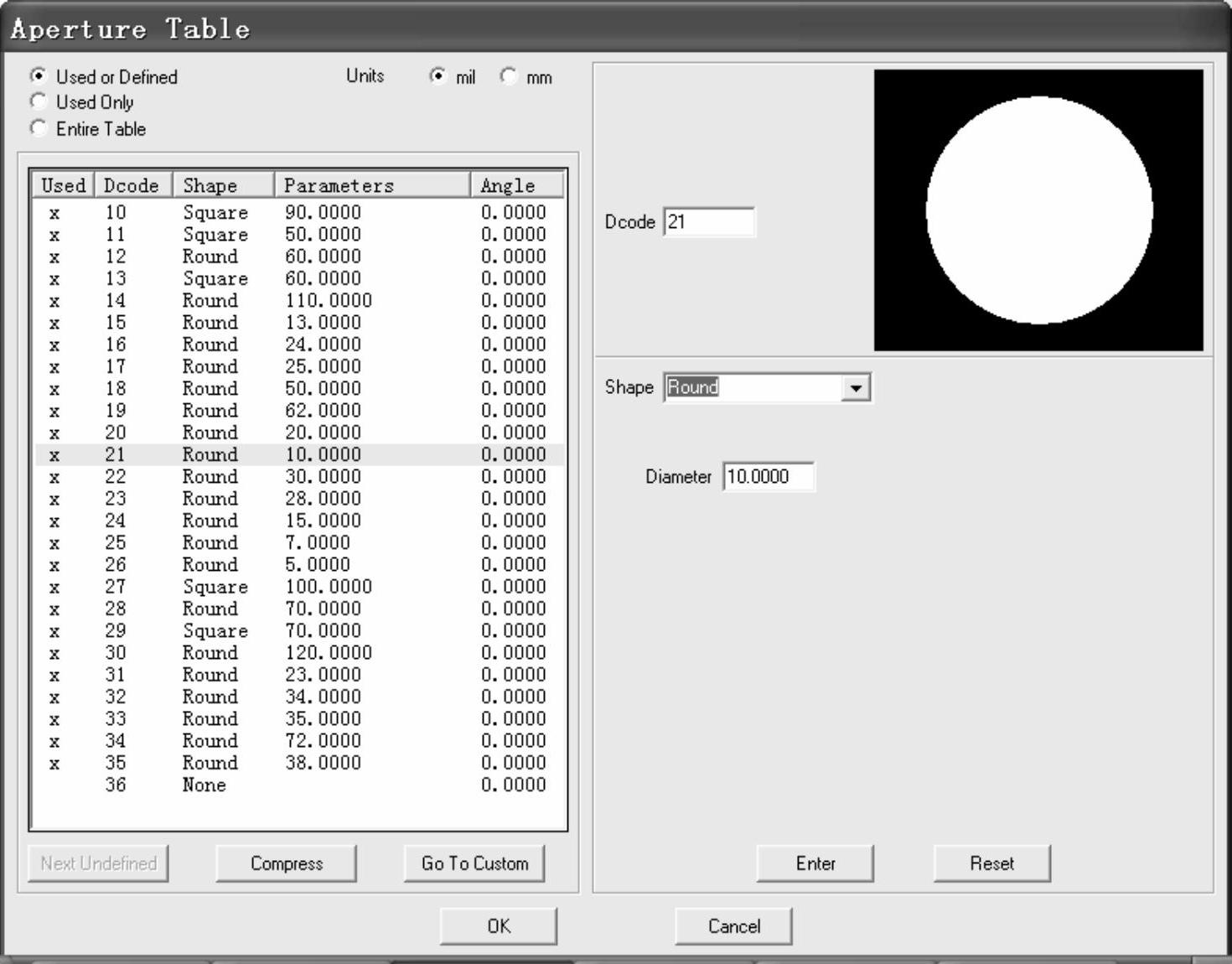The height and width of the screenshot is (964, 1232).
Task: Select Dcode 13 Square 60.0000 row
Action: pyautogui.click(x=299, y=278)
